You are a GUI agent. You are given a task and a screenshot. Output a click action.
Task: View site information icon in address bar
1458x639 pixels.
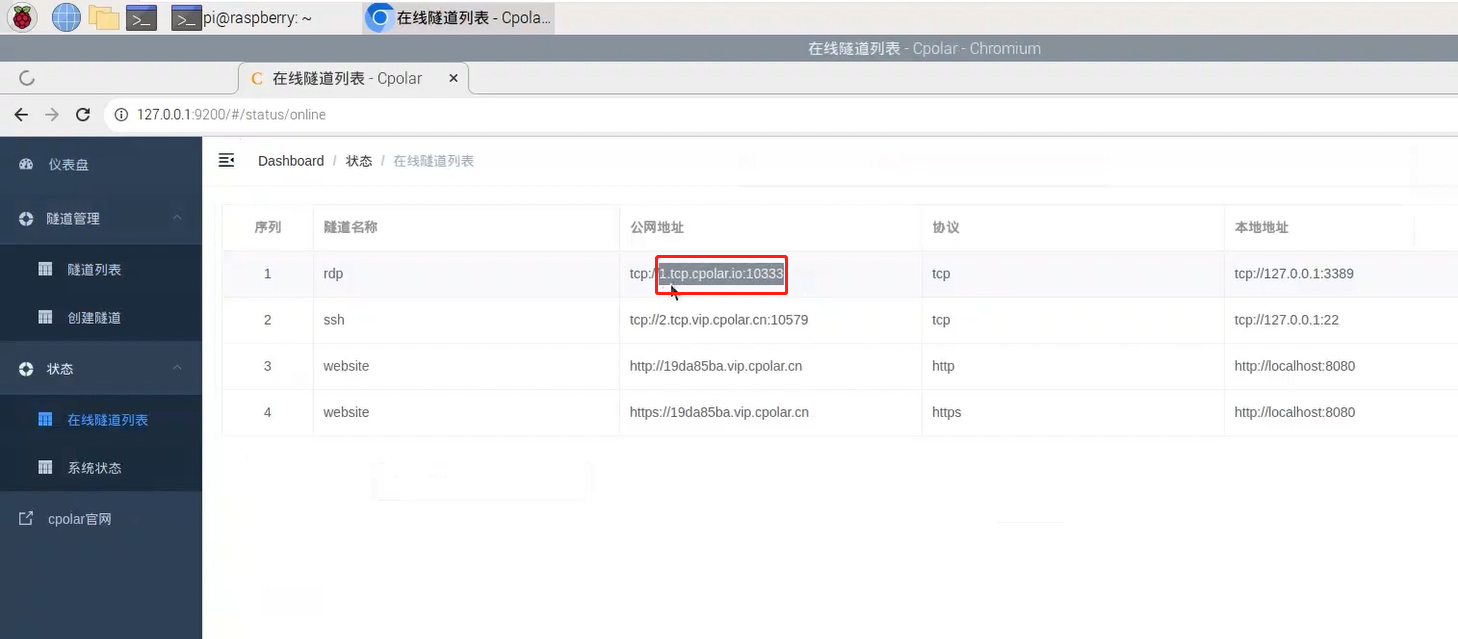(121, 115)
